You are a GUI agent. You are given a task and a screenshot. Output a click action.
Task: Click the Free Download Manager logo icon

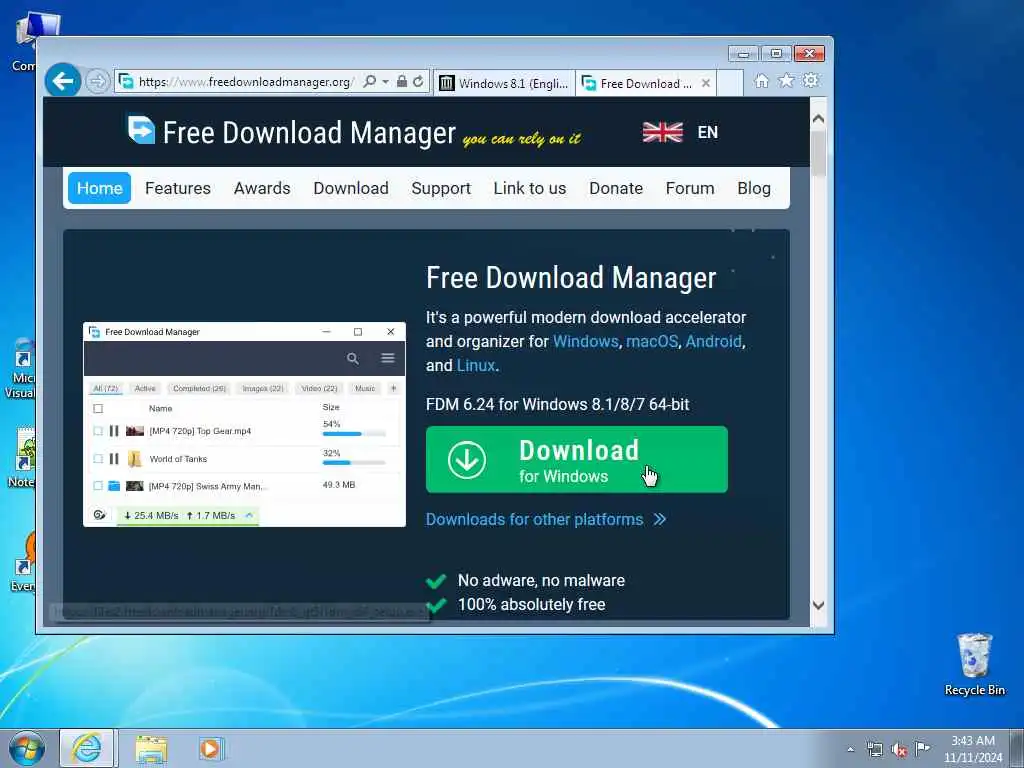click(141, 129)
